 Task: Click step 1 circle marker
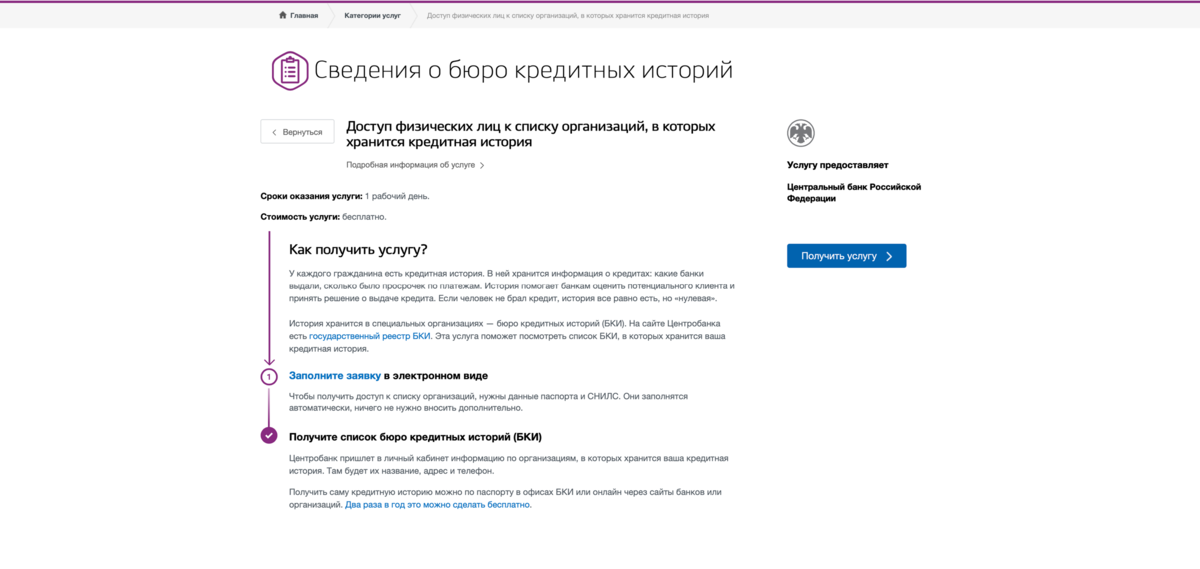[268, 377]
